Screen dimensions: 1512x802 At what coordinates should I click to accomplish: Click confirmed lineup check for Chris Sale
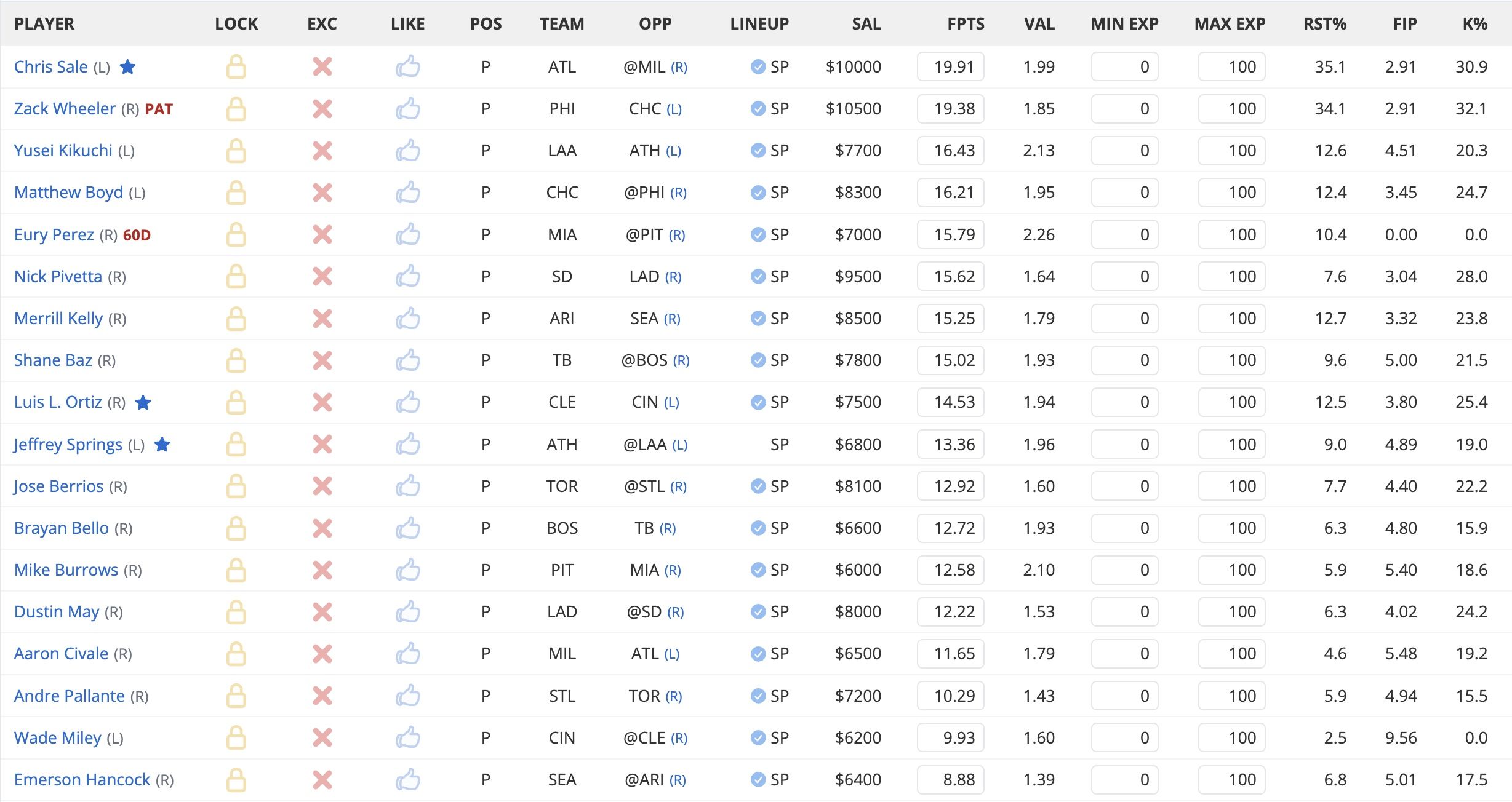click(758, 66)
